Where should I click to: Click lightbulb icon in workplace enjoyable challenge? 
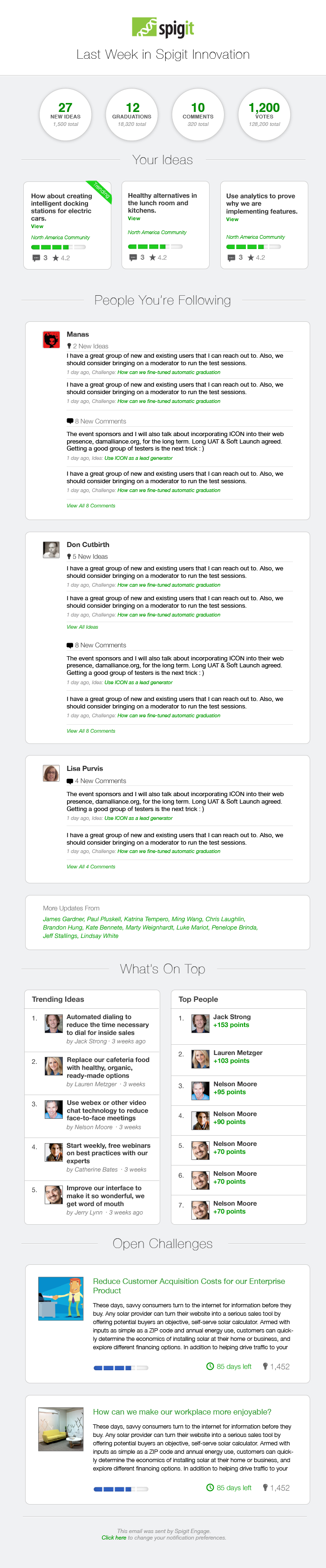pos(265,1488)
